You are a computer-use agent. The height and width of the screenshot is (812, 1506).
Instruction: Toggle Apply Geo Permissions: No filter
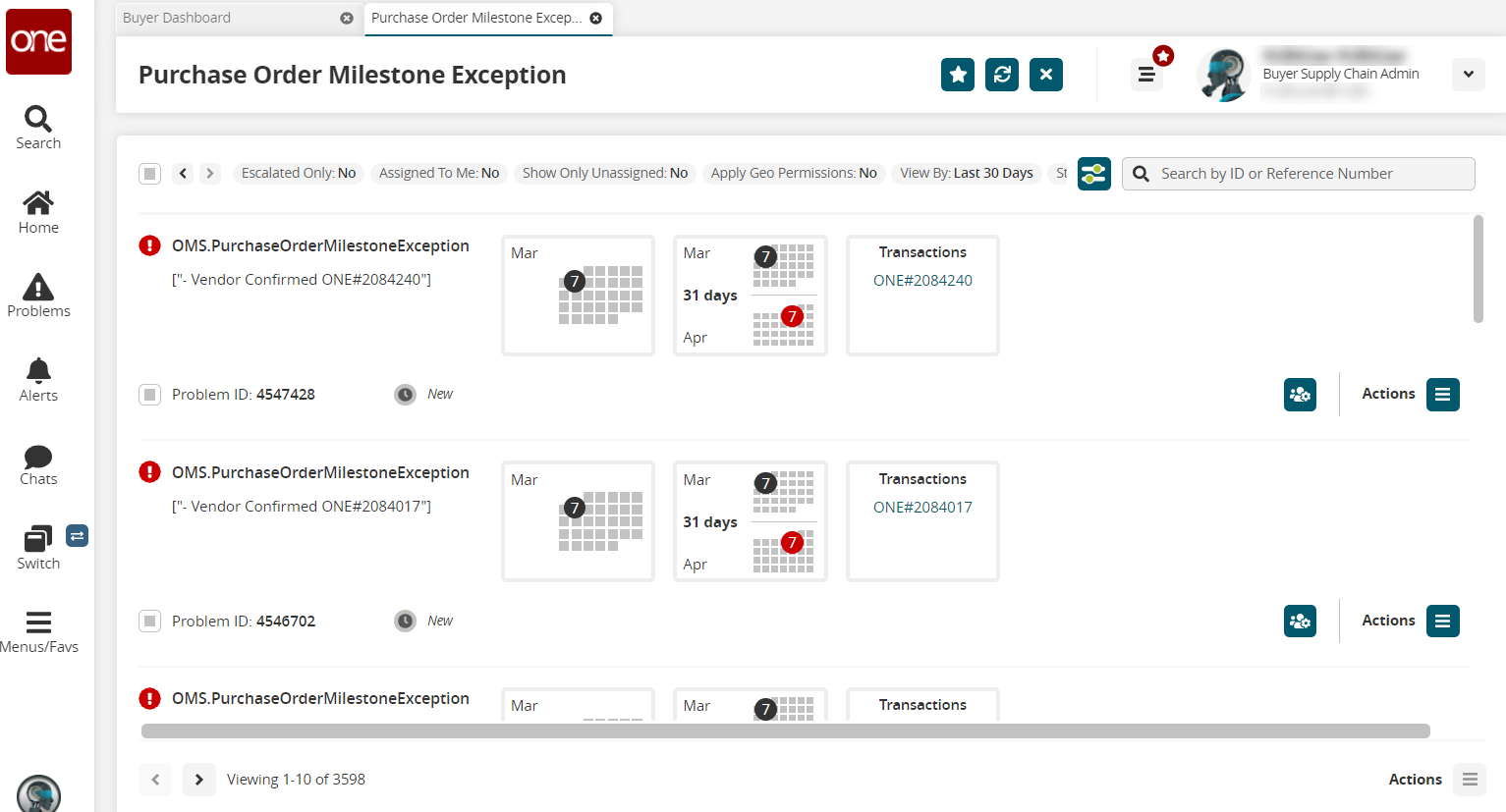coord(794,174)
